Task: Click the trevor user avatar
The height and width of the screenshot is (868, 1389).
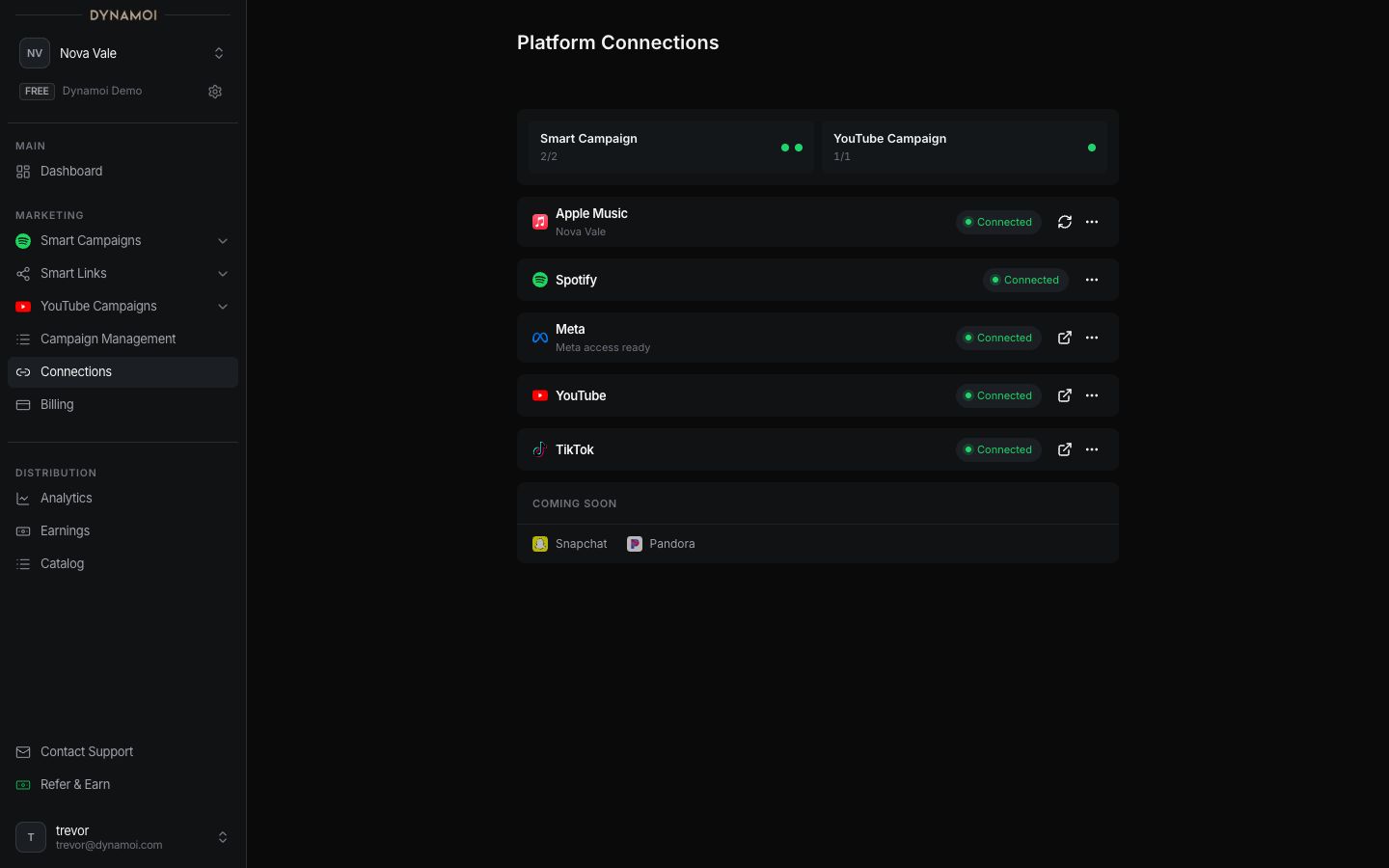Action: coord(31,837)
